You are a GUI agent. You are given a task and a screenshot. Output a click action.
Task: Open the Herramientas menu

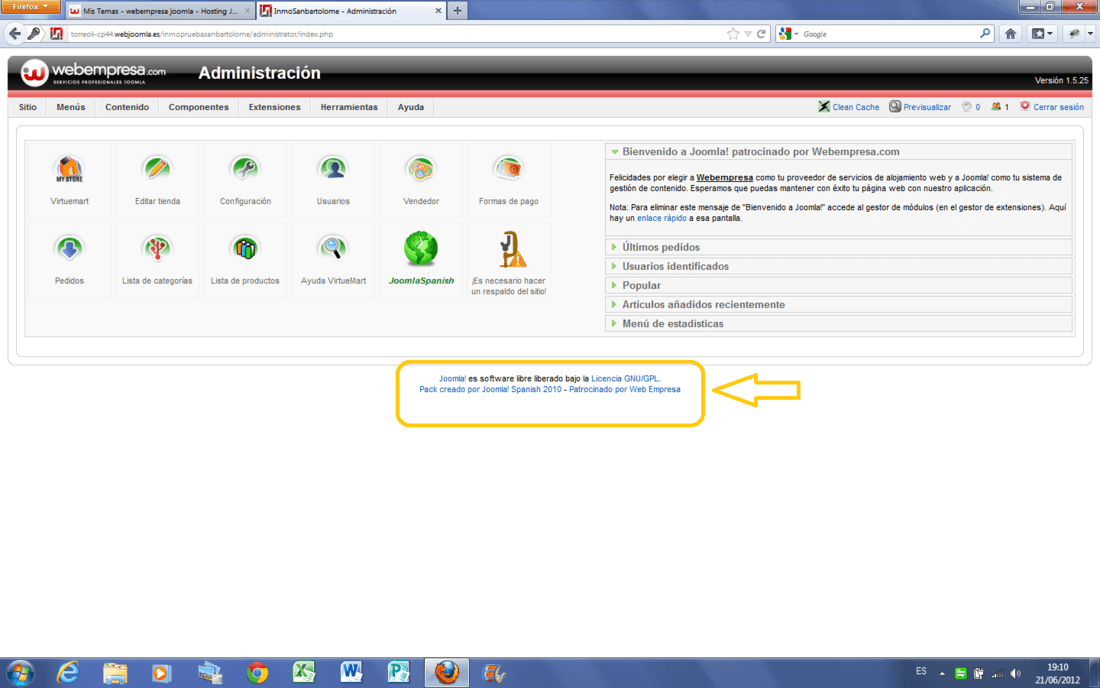click(x=349, y=107)
